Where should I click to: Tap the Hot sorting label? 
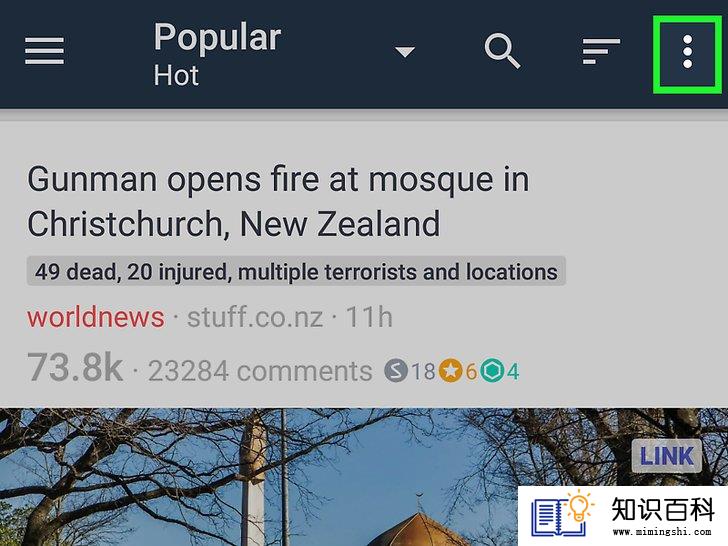click(176, 75)
